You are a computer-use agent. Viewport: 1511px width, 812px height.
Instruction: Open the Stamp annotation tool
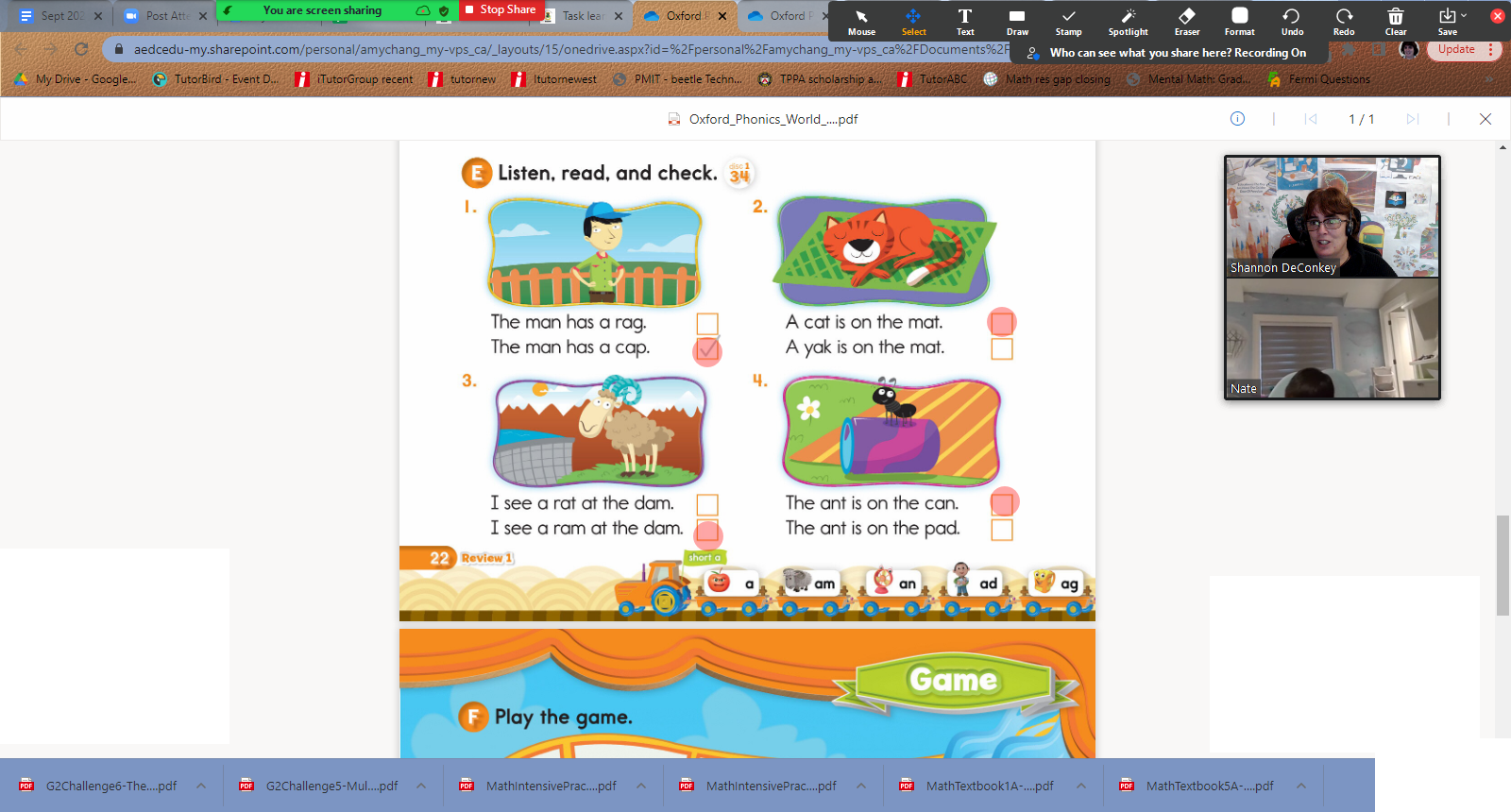click(x=1068, y=21)
